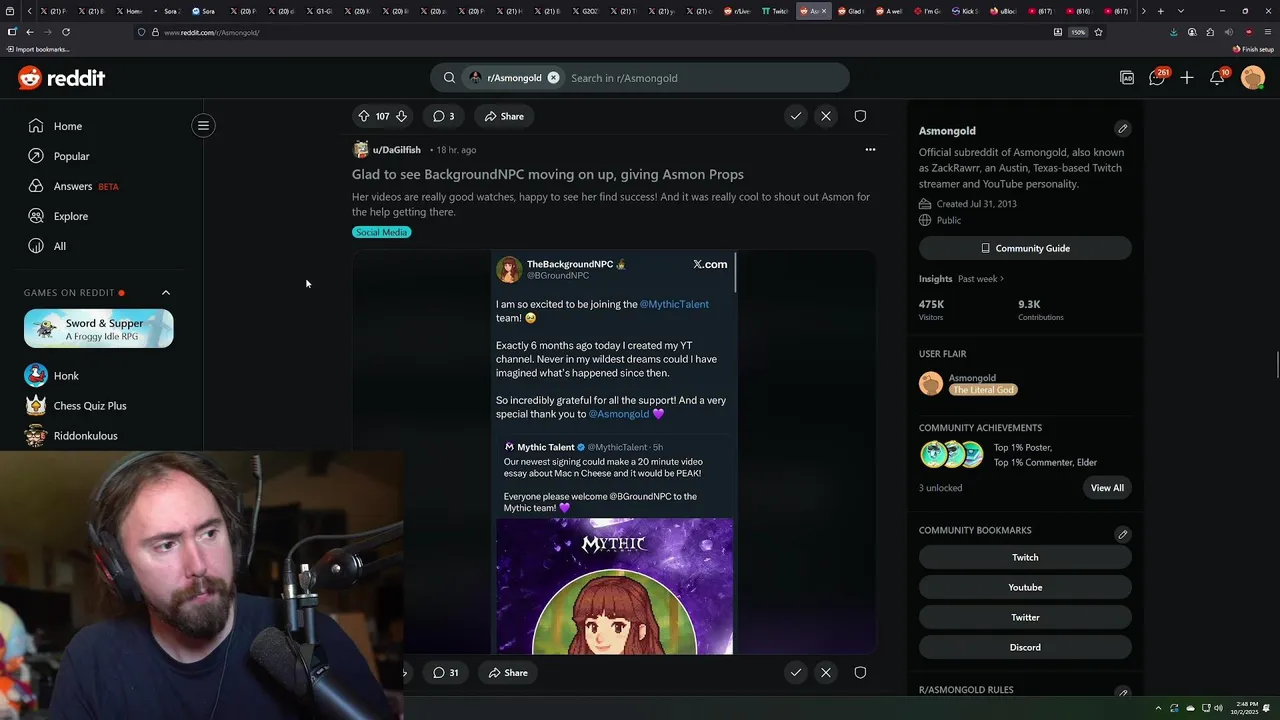The image size is (1280, 720).
Task: Reload the page with the refresh icon
Action: click(66, 32)
